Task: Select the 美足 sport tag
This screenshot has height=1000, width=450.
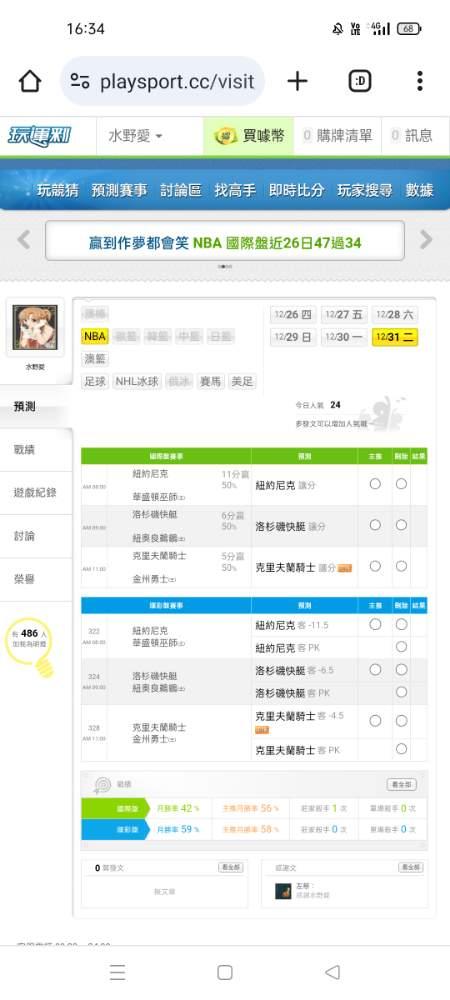Action: tap(242, 381)
